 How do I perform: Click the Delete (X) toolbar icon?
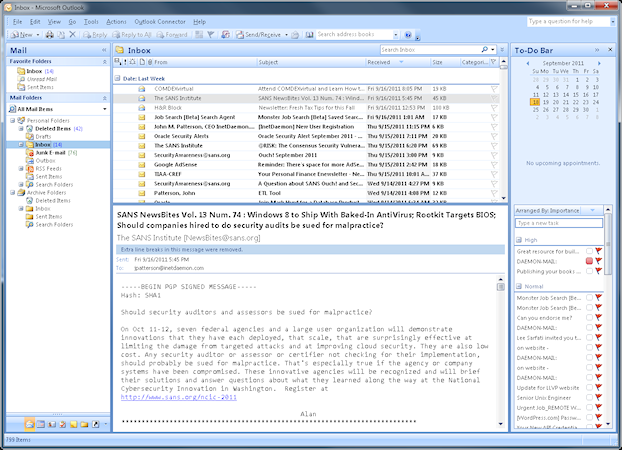(x=72, y=34)
